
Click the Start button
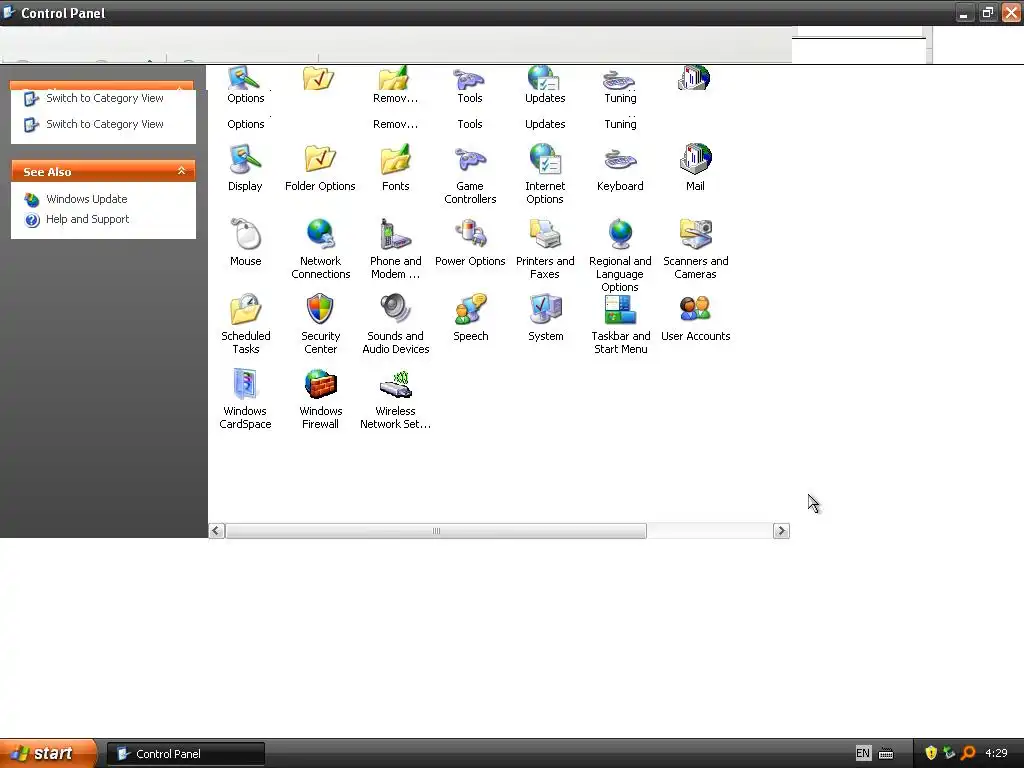click(x=48, y=754)
